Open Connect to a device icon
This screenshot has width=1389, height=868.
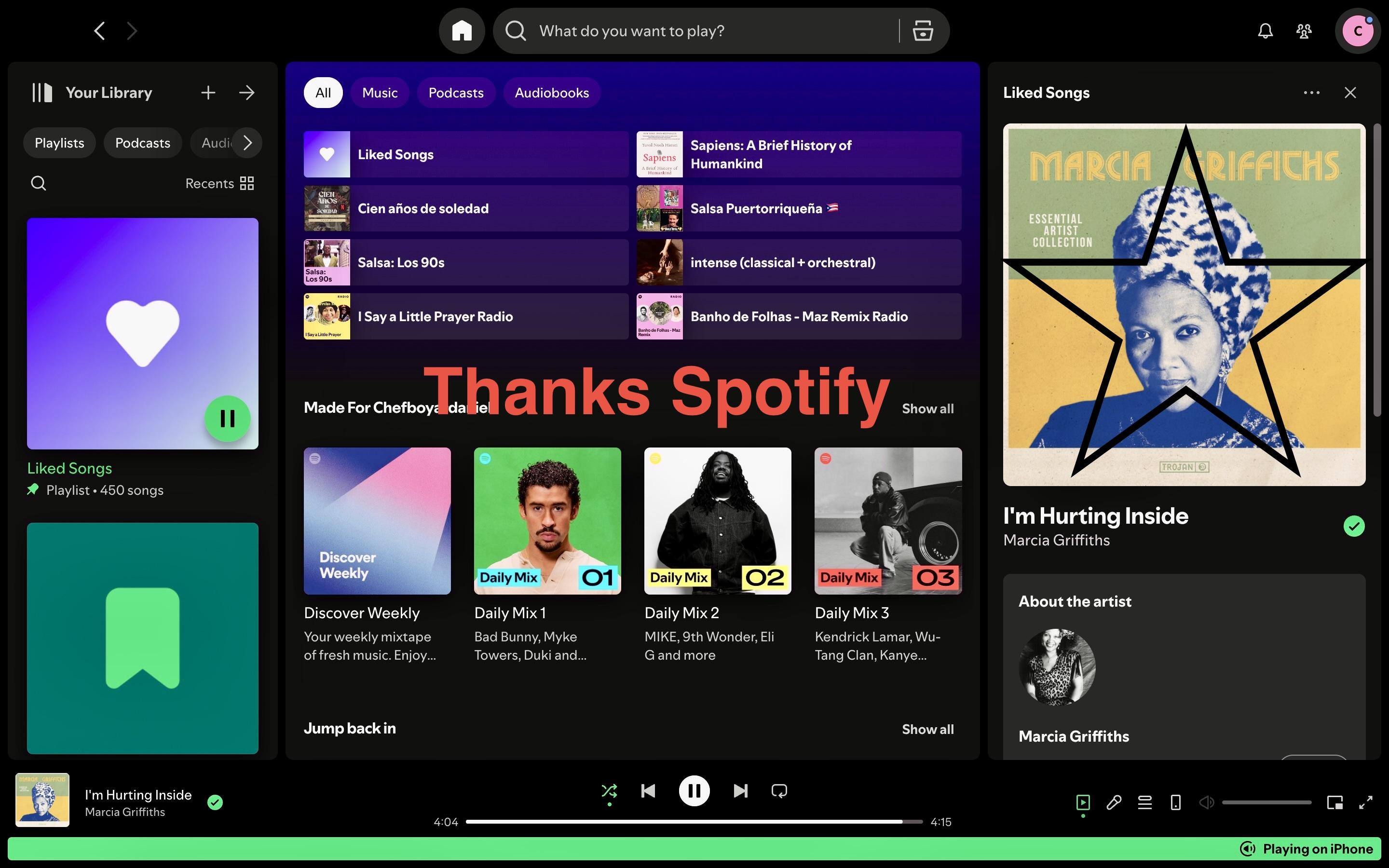(x=1175, y=802)
